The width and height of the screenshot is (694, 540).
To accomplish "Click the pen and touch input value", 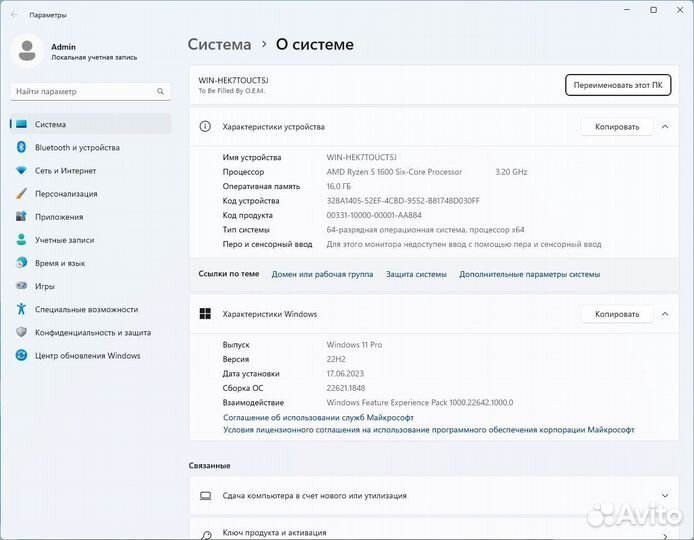I will pos(463,244).
